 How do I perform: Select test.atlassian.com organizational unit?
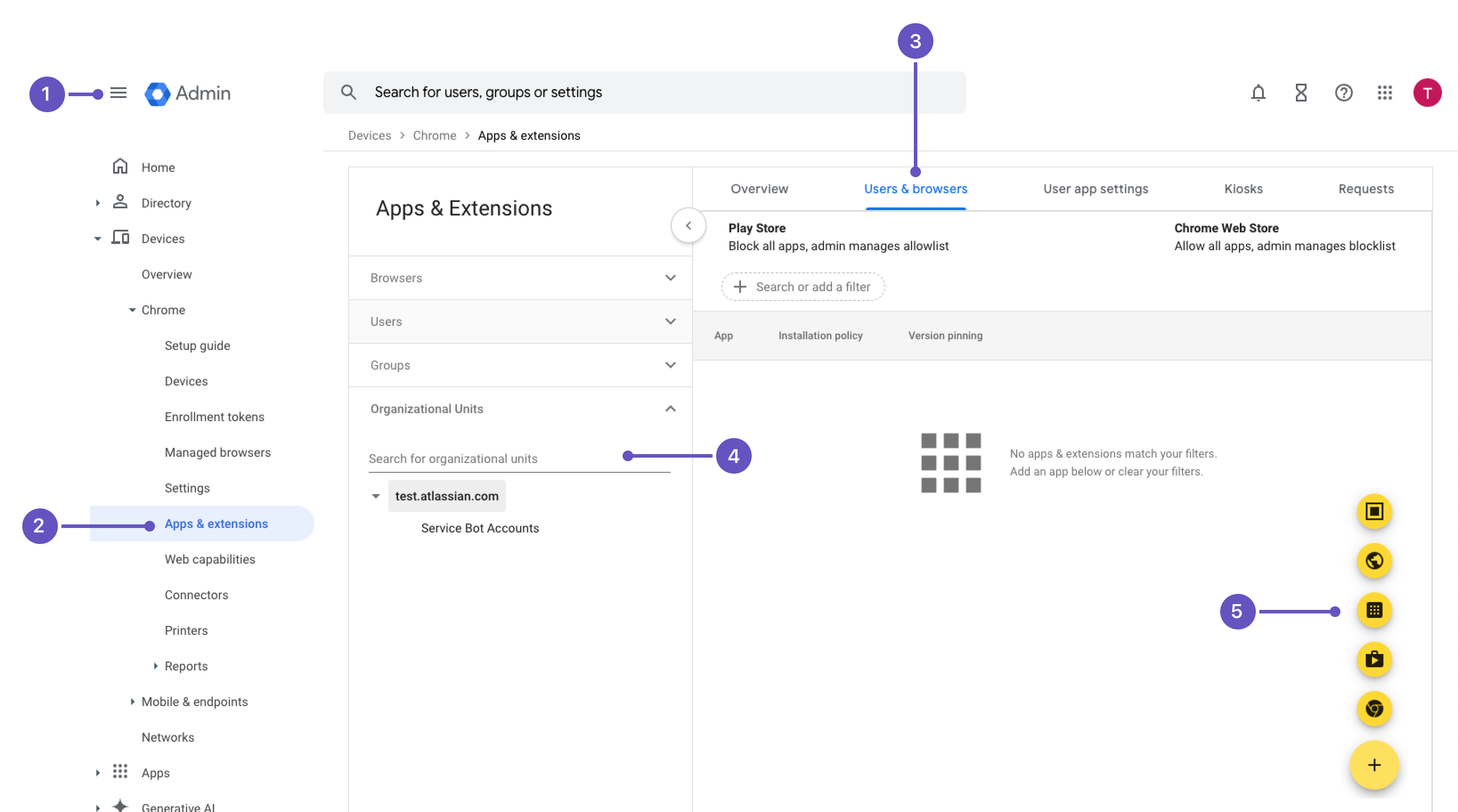coord(447,496)
